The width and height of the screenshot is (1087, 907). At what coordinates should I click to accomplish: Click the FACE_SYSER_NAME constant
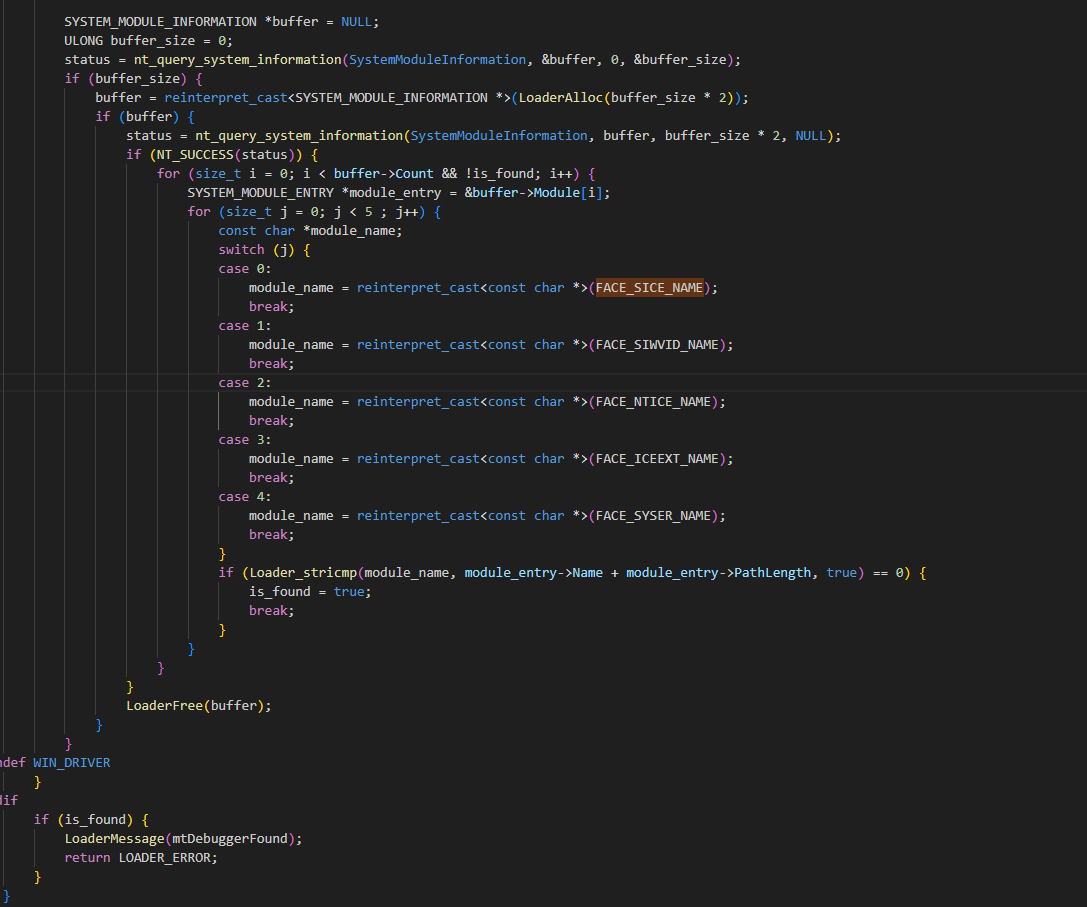653,516
